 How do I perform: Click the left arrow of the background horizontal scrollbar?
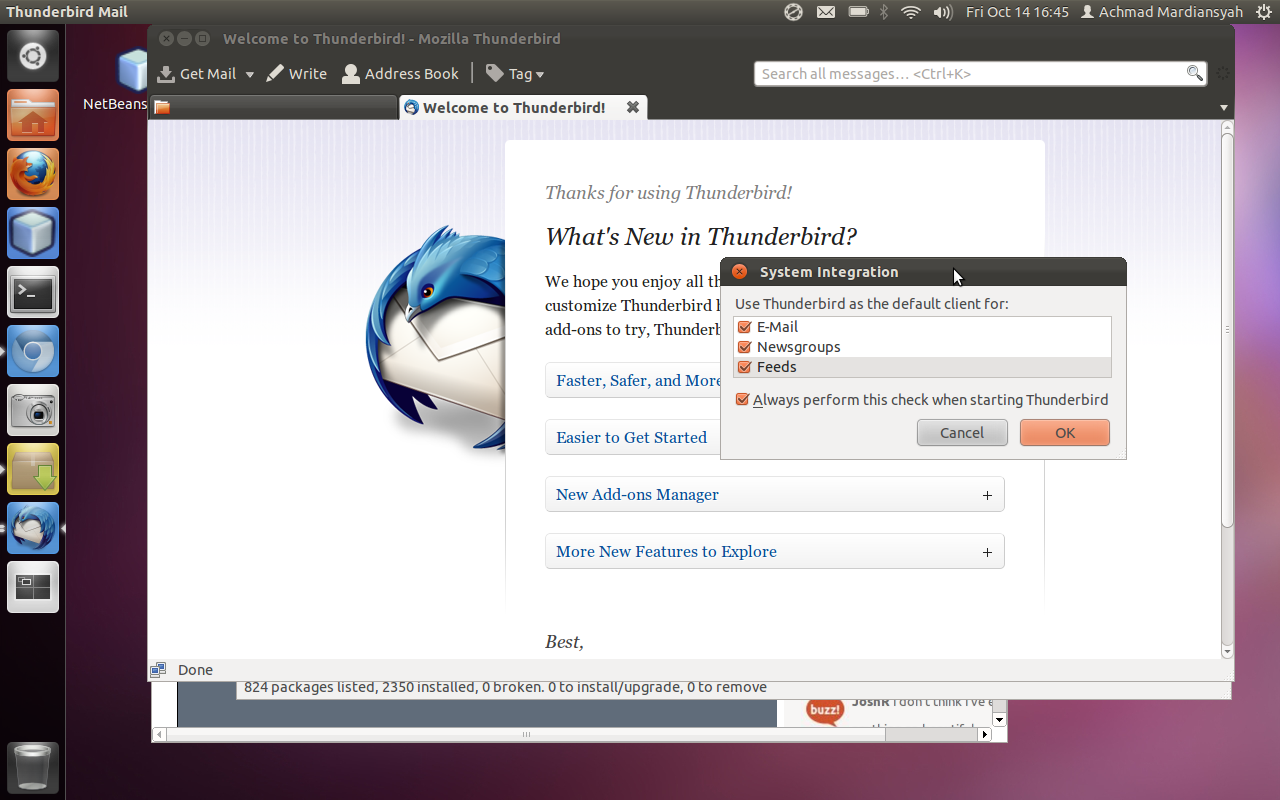(159, 734)
